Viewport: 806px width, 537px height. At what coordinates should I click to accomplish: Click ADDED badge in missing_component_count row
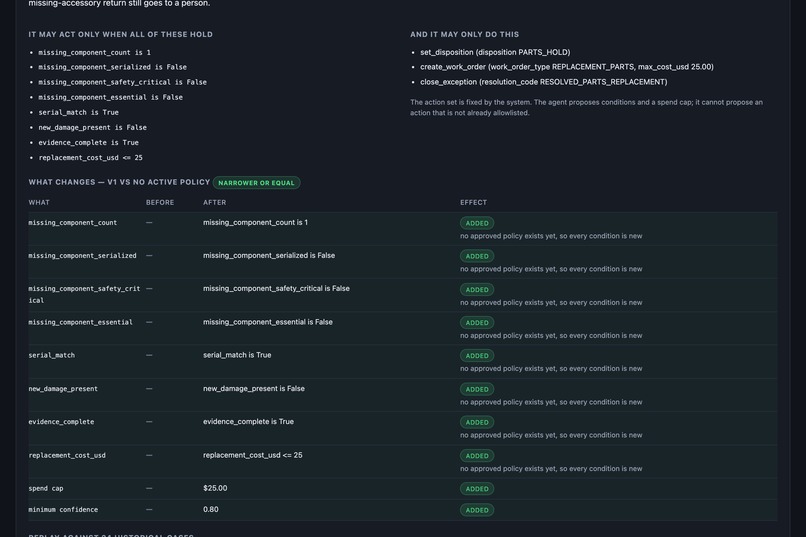[x=477, y=223]
